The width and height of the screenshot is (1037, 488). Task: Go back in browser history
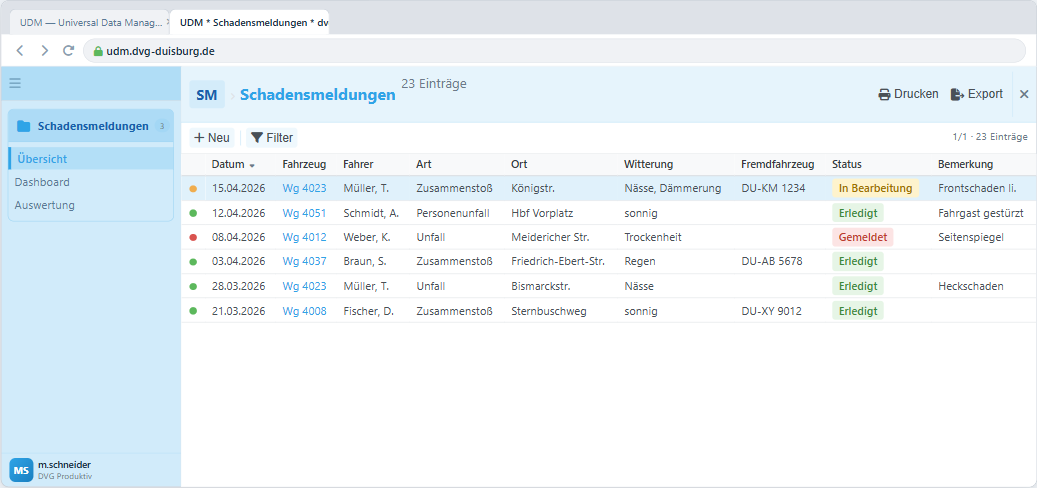pos(21,50)
